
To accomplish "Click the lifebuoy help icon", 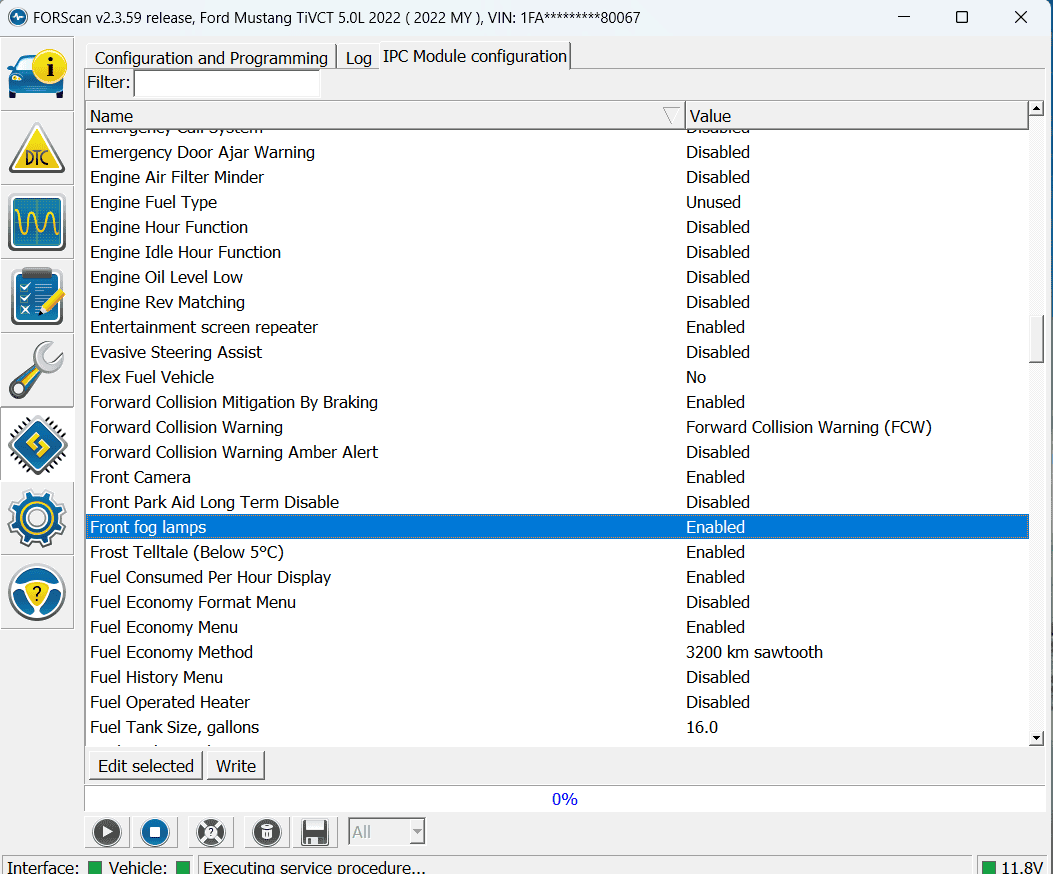I will (210, 832).
